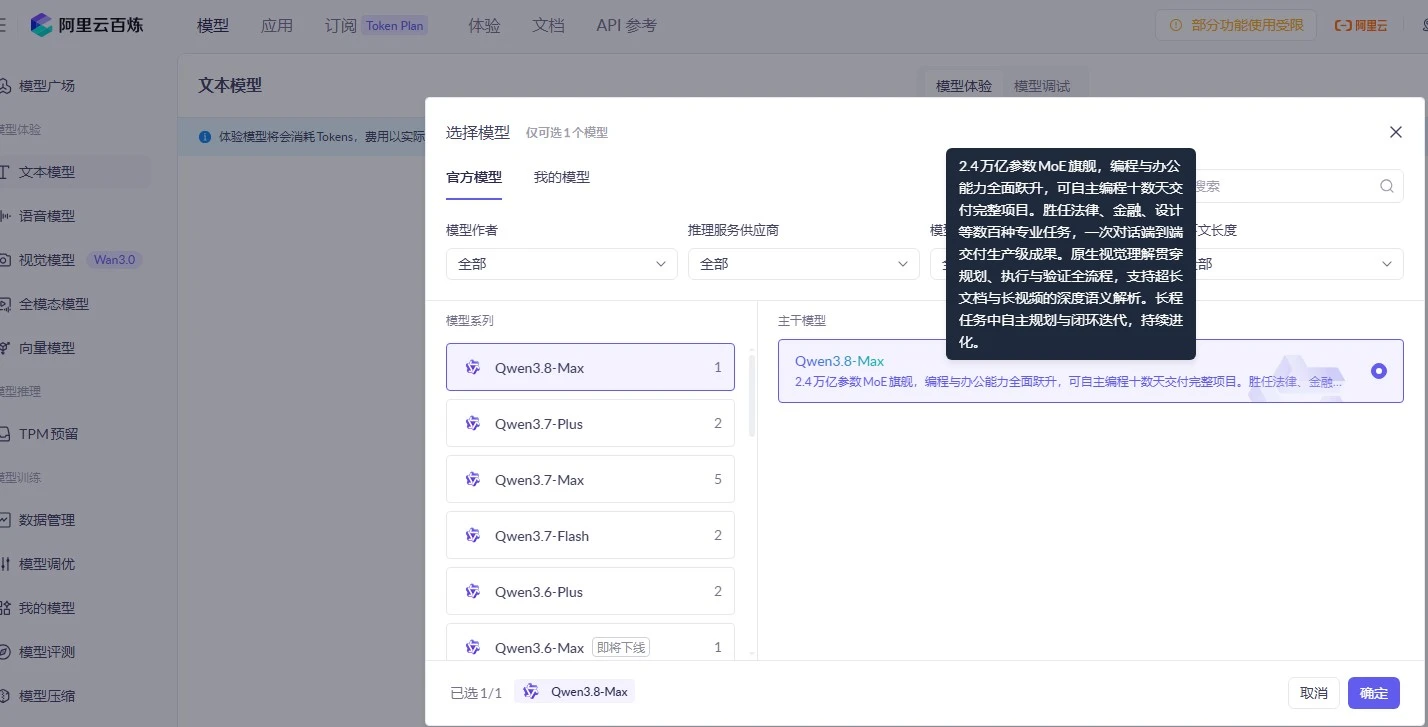1428x727 pixels.
Task: Open 全模态模型 via its sidebar icon
Action: point(5,304)
